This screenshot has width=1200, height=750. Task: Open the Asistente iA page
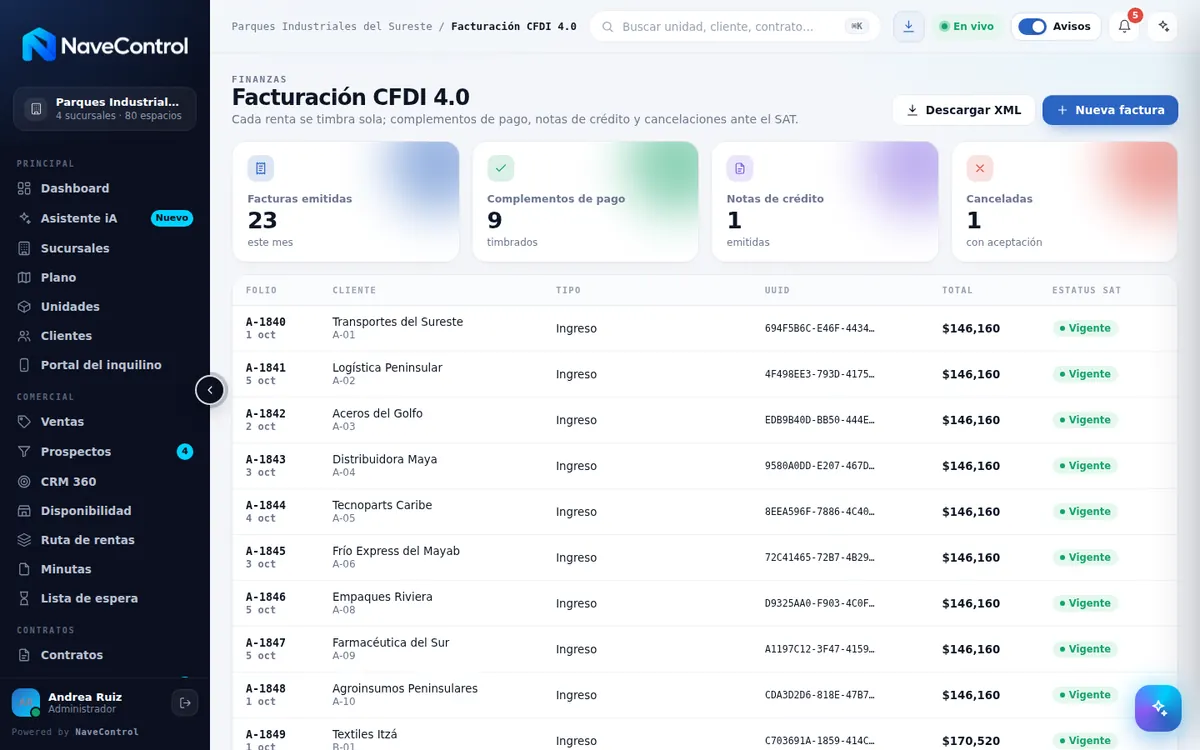104,218
